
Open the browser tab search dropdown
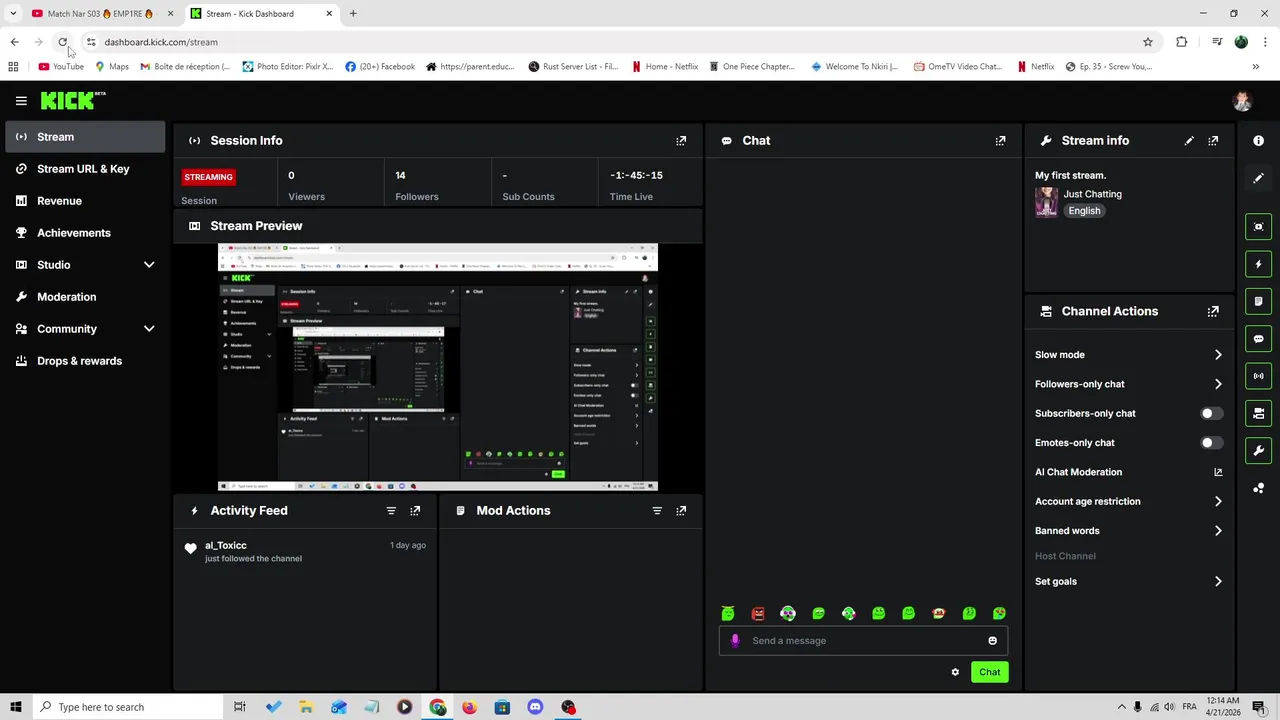pos(13,14)
